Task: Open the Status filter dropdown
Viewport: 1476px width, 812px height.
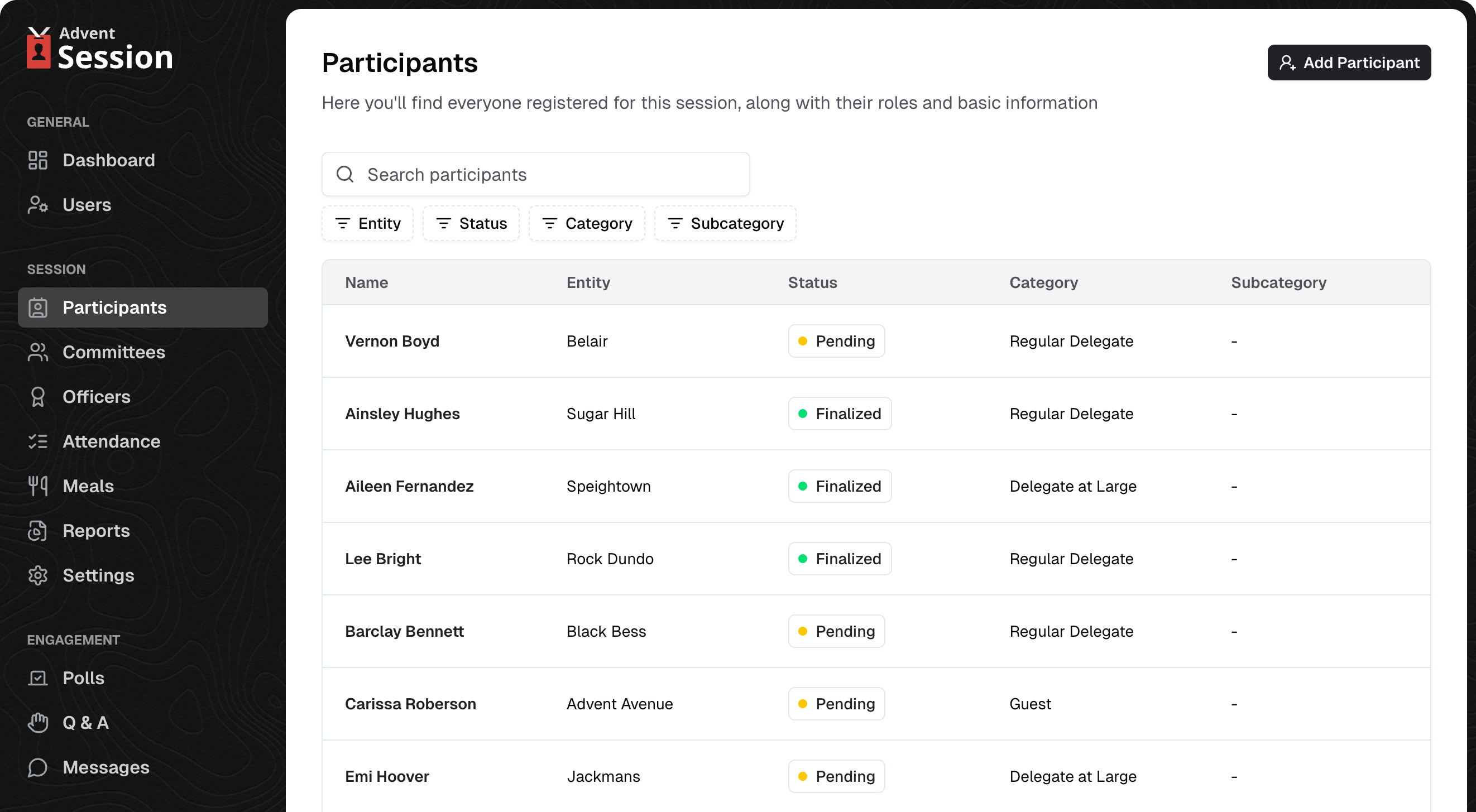Action: click(x=471, y=223)
